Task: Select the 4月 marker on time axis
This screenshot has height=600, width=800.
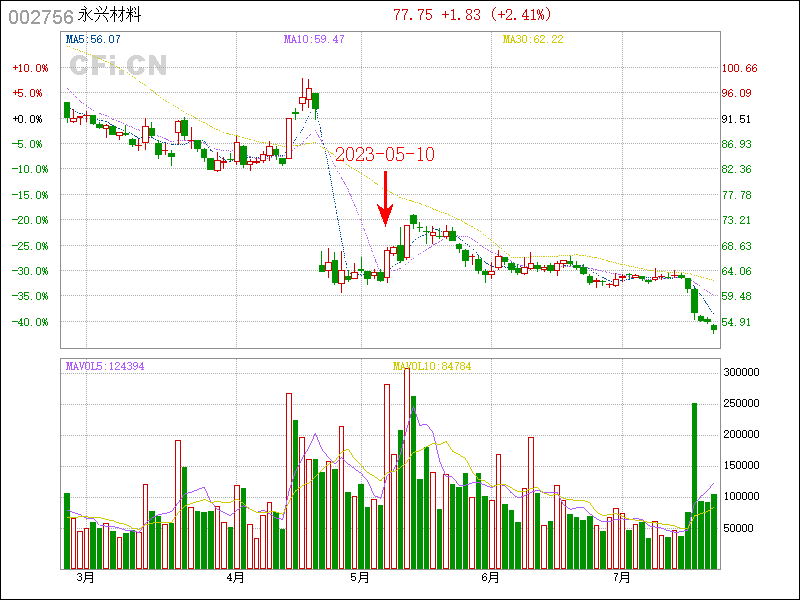Action: (x=236, y=578)
